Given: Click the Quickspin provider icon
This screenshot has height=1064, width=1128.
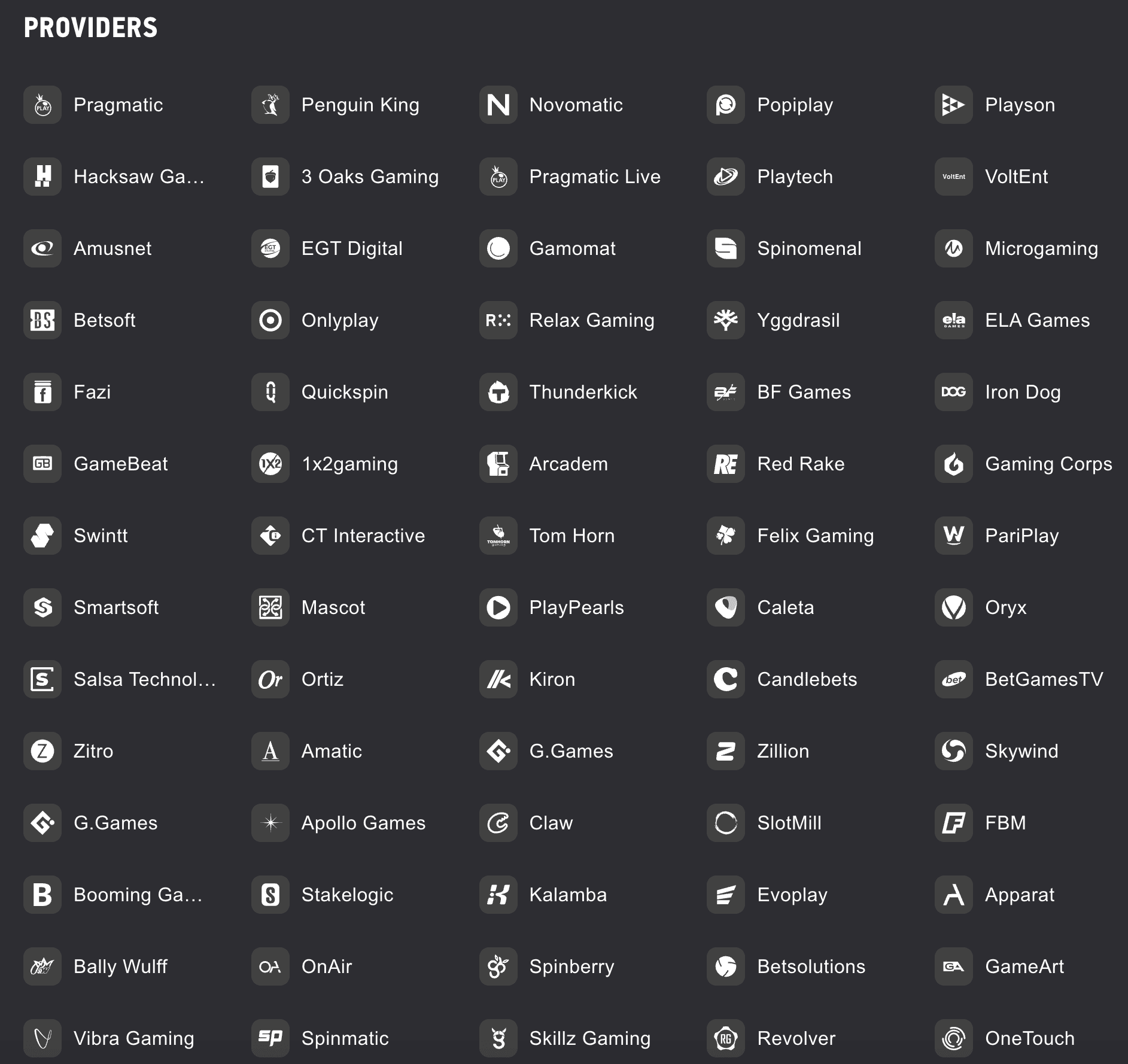Looking at the screenshot, I should pos(270,392).
